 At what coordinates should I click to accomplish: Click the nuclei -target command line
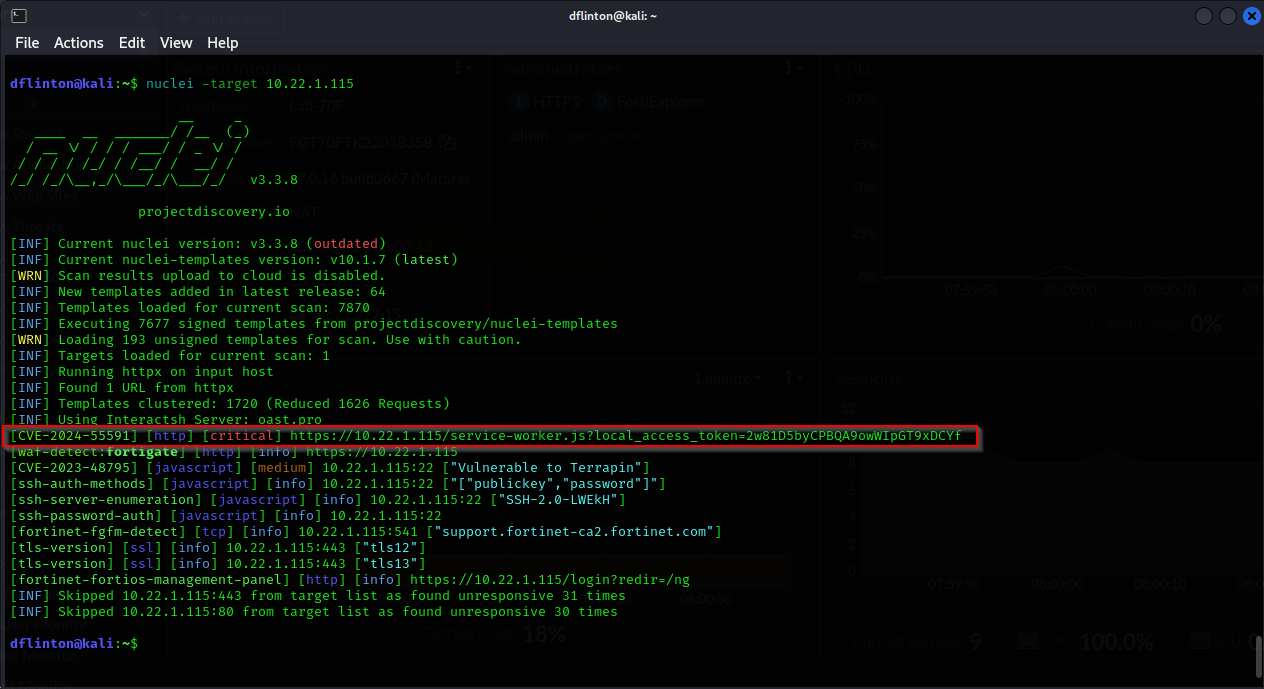(249, 84)
